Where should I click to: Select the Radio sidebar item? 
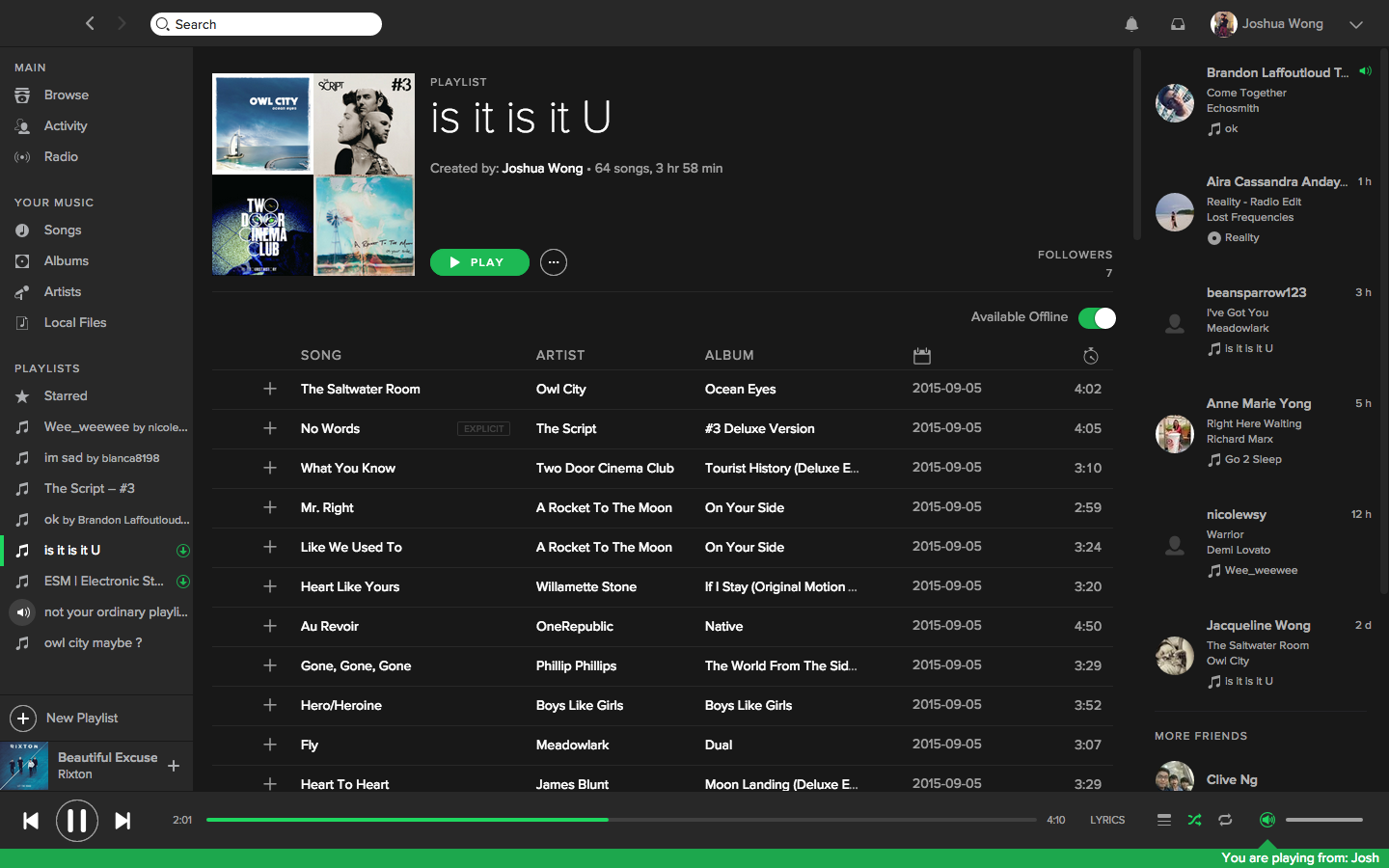(61, 157)
